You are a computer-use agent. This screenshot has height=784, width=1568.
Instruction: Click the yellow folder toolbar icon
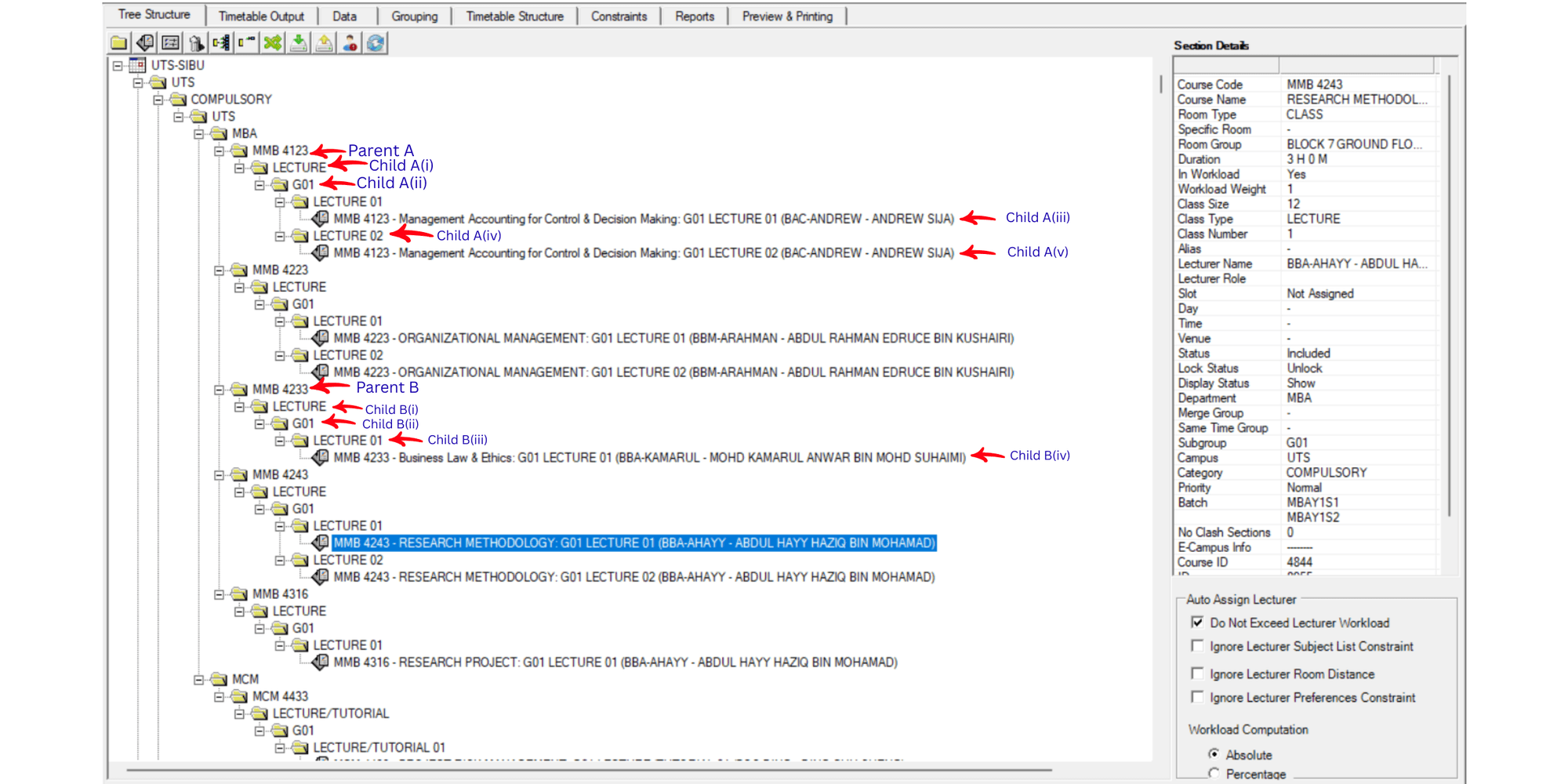(x=118, y=42)
